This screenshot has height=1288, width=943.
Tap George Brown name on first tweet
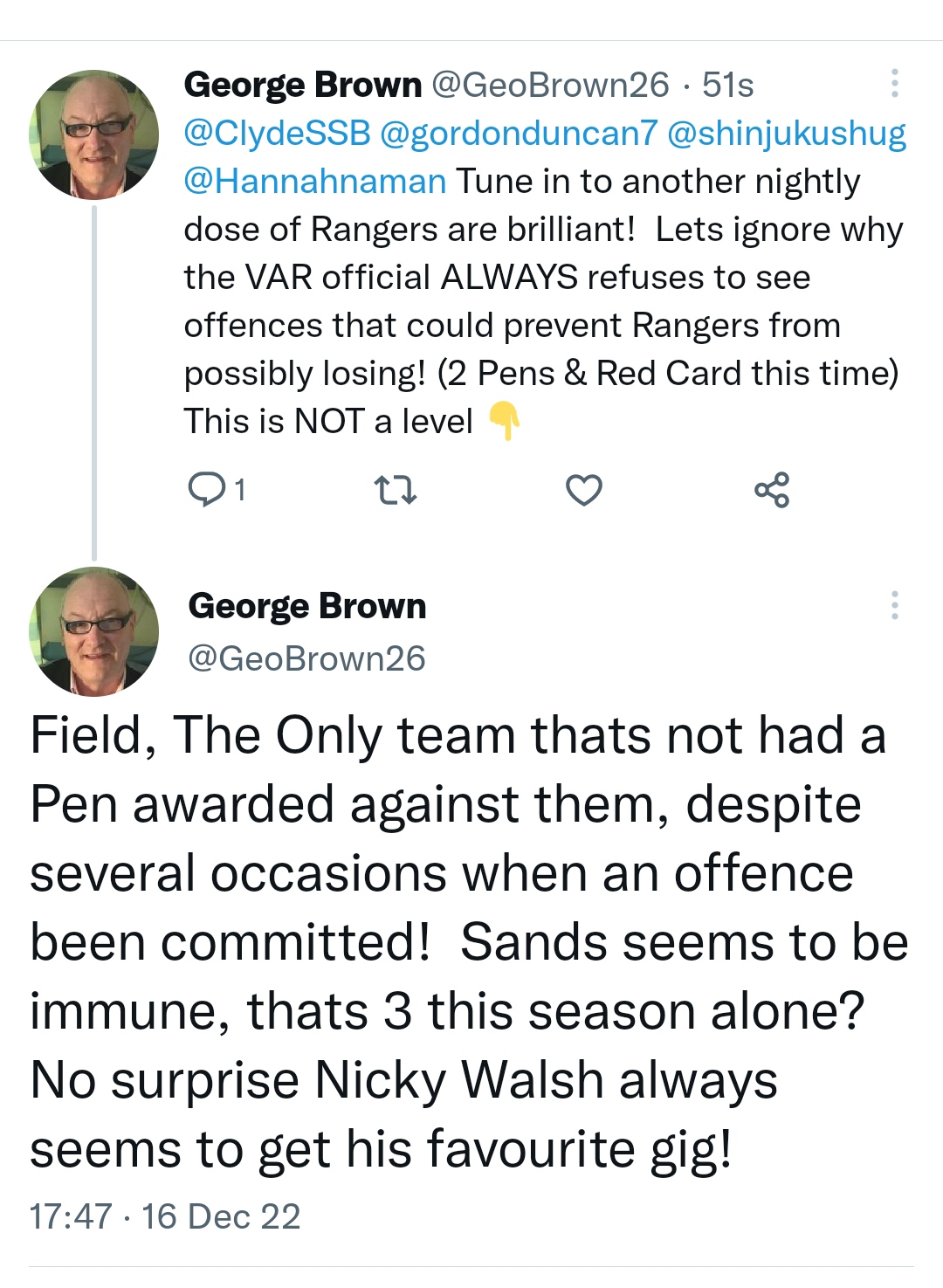pos(303,85)
